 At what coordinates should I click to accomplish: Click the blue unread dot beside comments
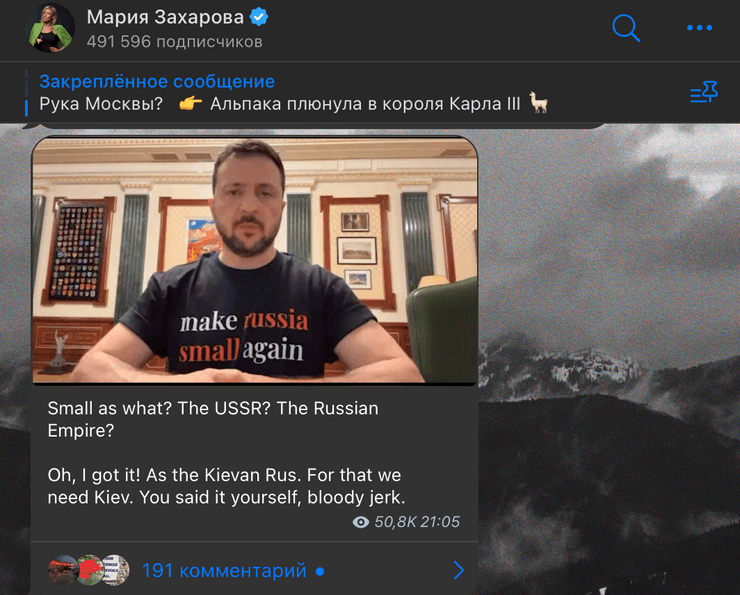[x=320, y=571]
